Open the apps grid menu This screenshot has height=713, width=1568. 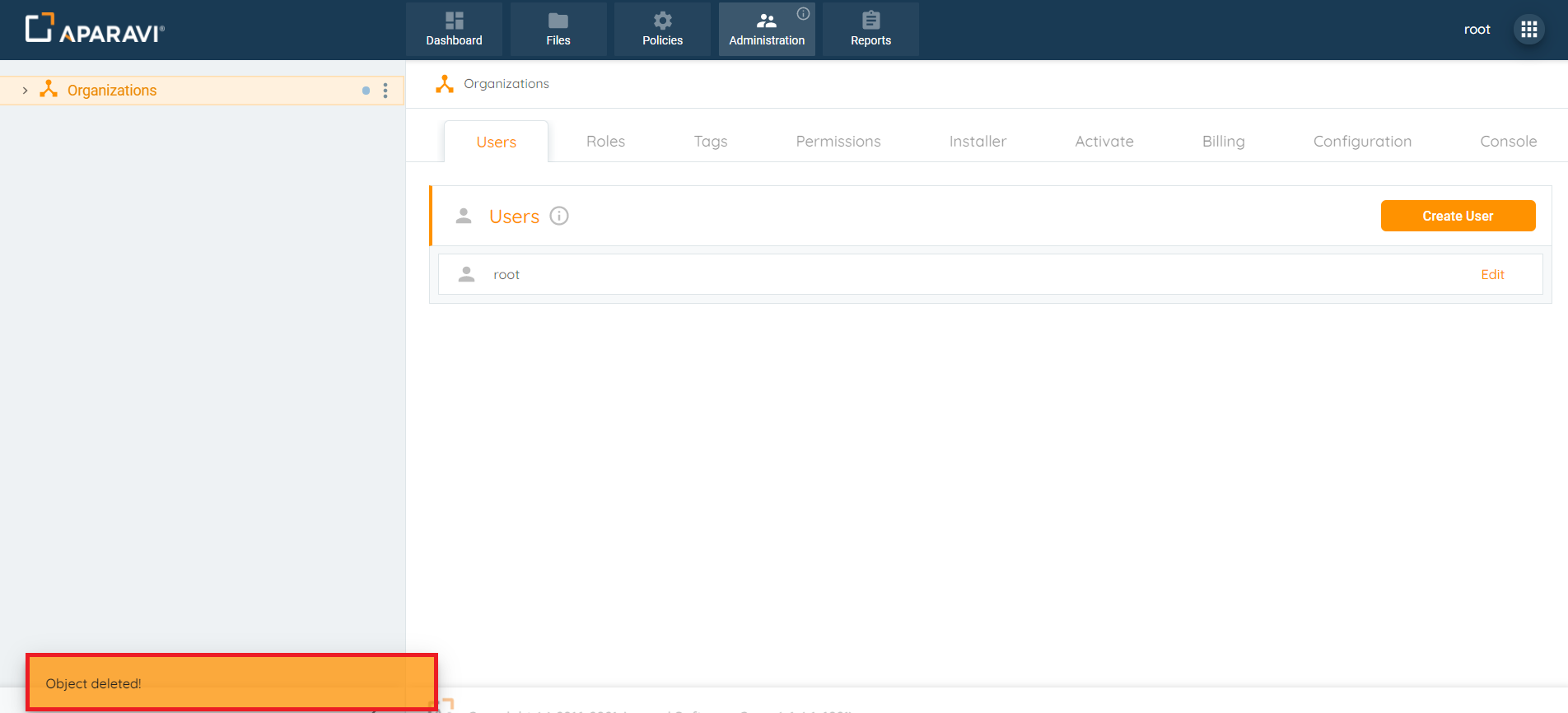coord(1529,30)
